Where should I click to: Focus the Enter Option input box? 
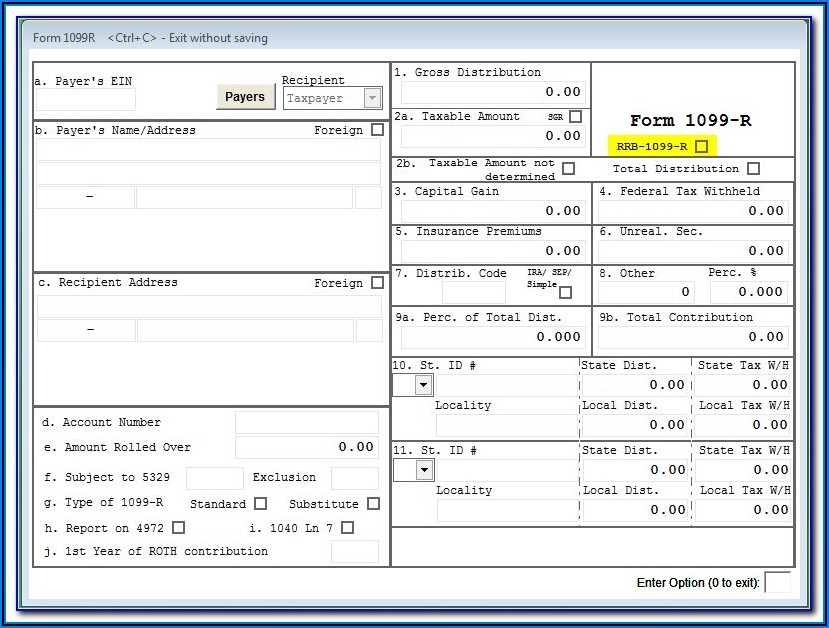[x=777, y=583]
